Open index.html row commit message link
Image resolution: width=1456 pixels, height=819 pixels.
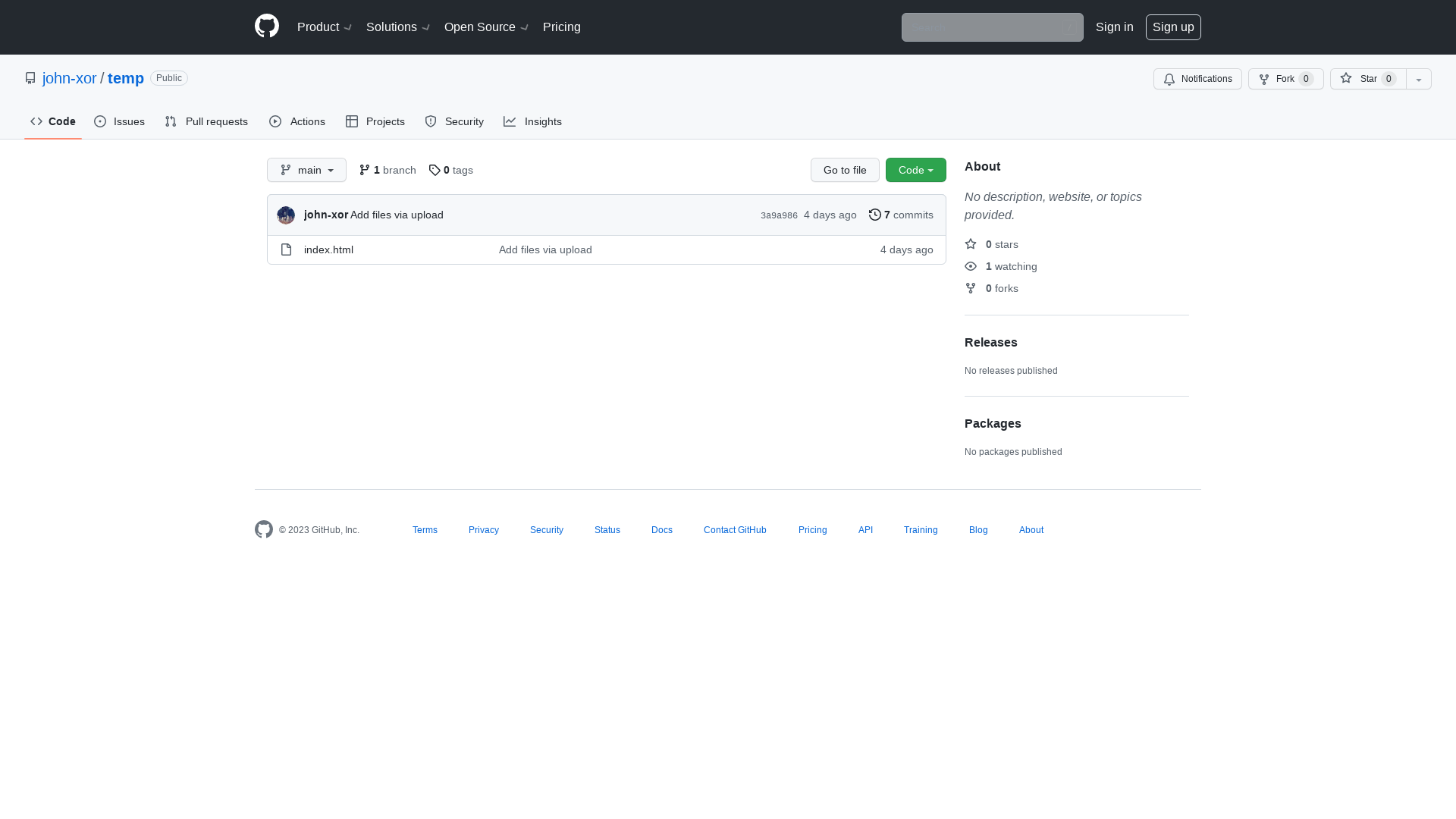[545, 249]
